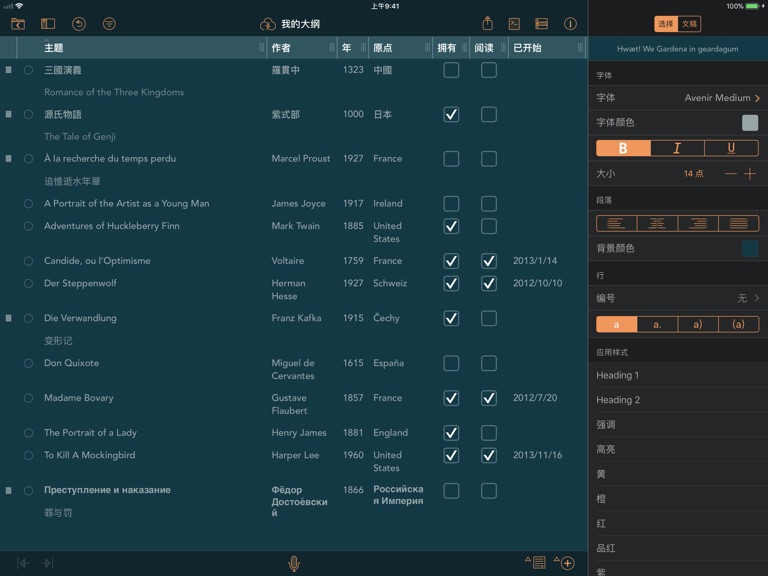This screenshot has width=768, height=576.
Task: Check 阅读 box for Marcel Proust row
Action: (489, 159)
